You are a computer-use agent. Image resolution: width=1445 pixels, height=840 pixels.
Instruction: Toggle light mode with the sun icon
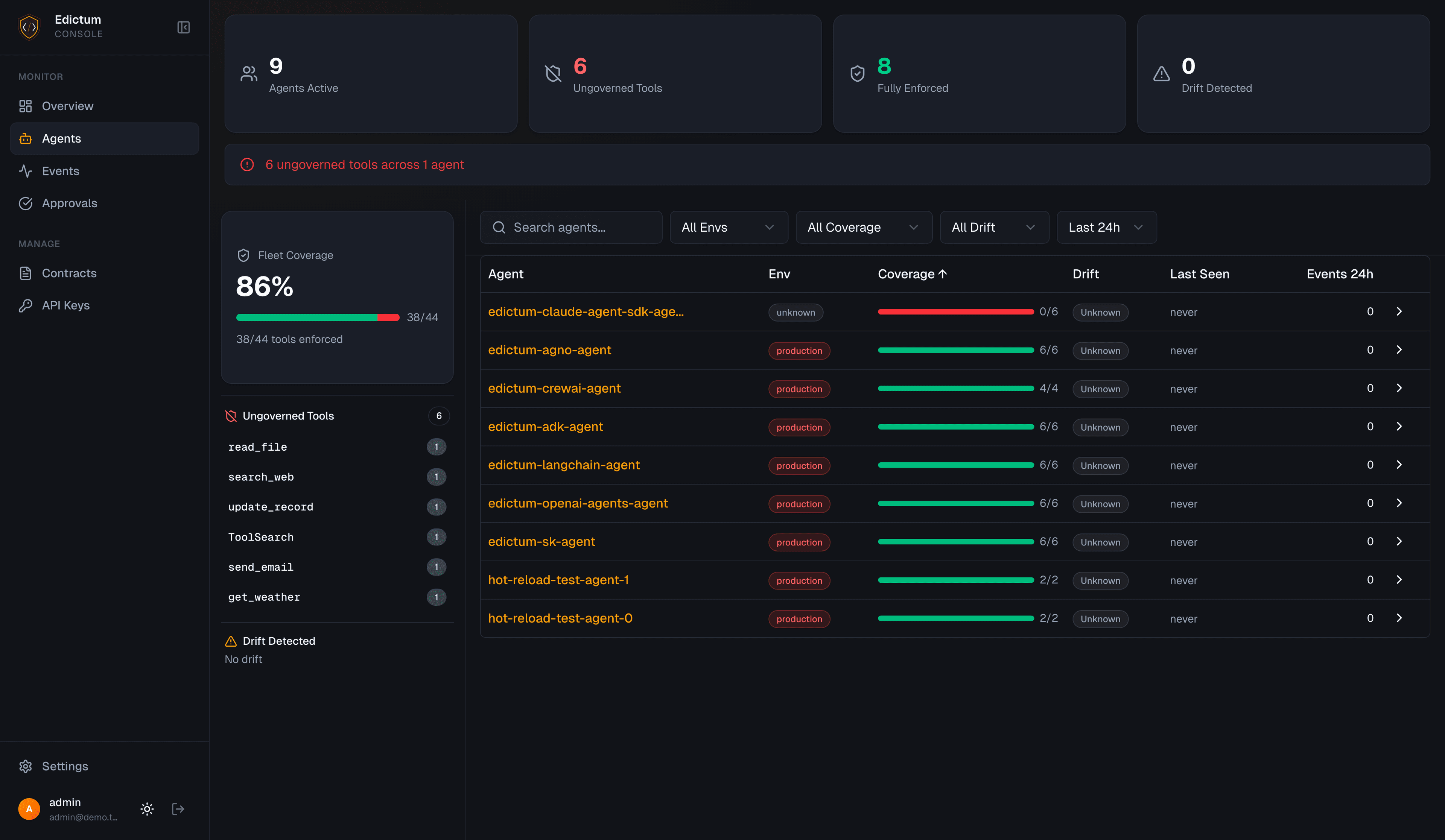(x=147, y=808)
